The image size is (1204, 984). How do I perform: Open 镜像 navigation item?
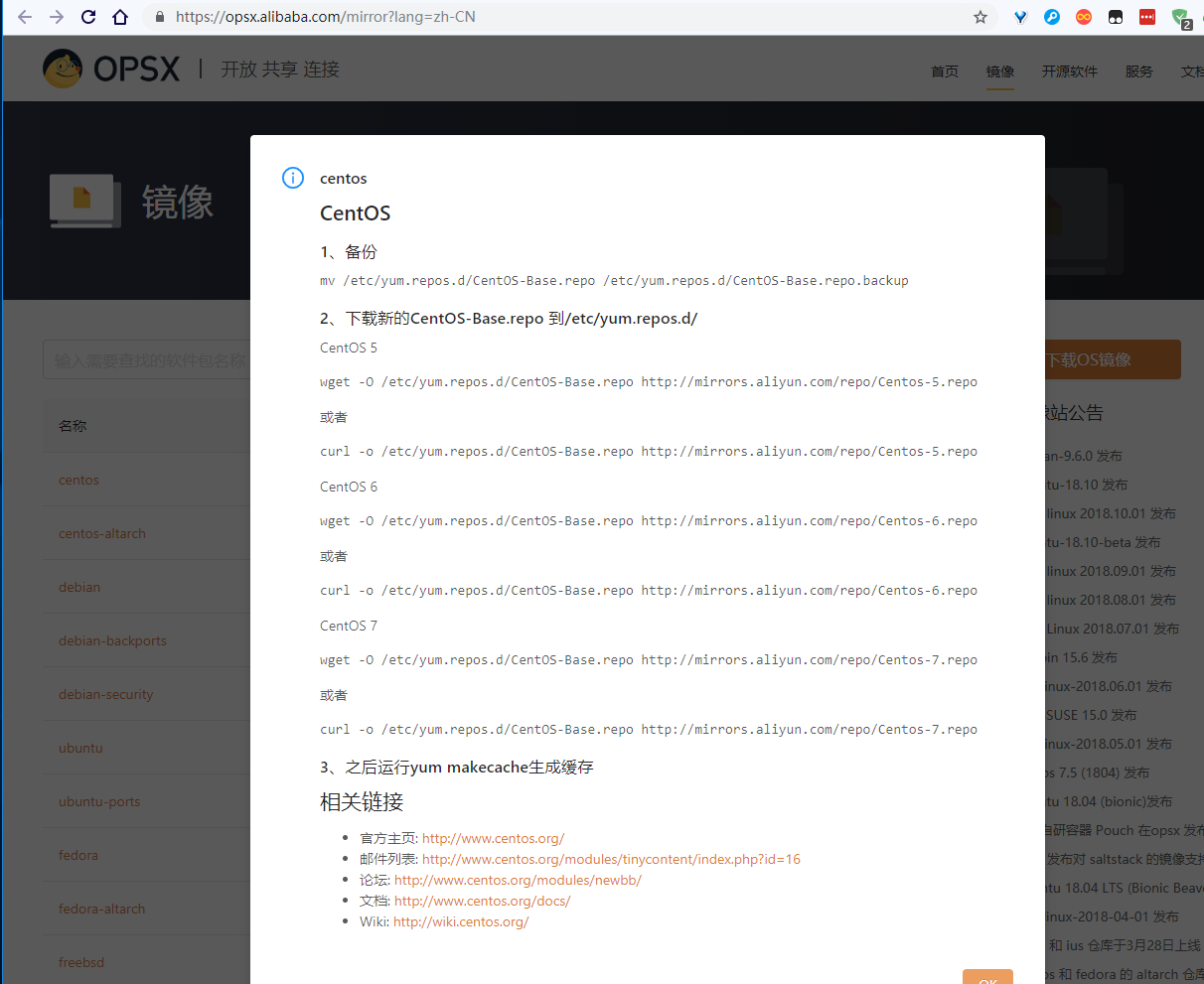[x=1000, y=71]
